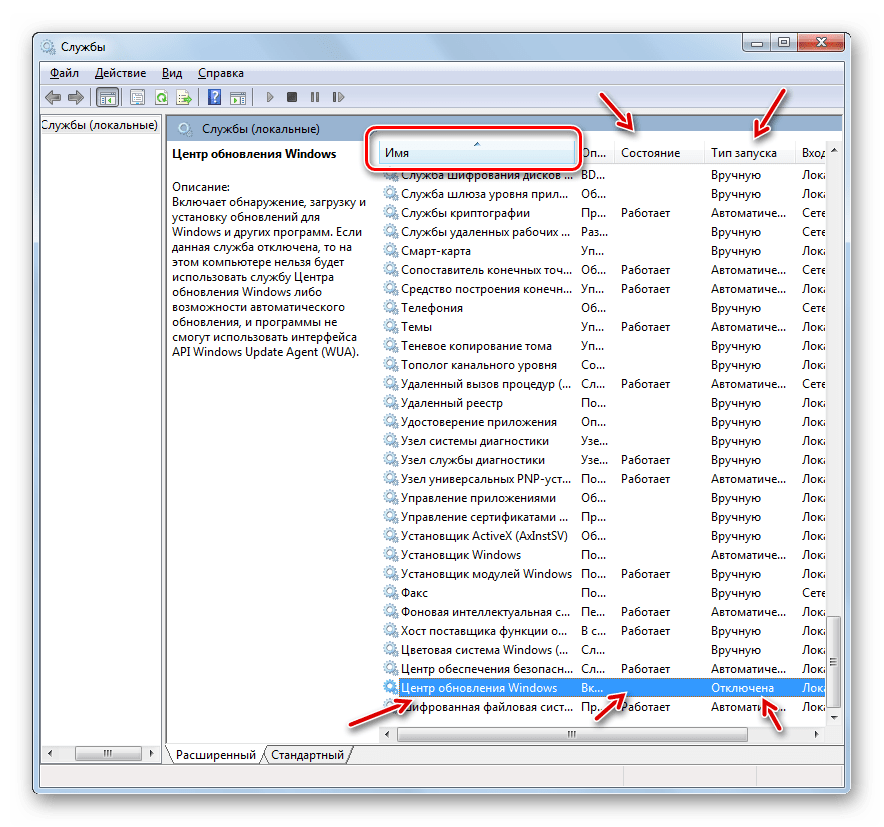Select the Хост поставщика функции service
Image resolution: width=884 pixels, height=827 pixels.
click(604, 631)
